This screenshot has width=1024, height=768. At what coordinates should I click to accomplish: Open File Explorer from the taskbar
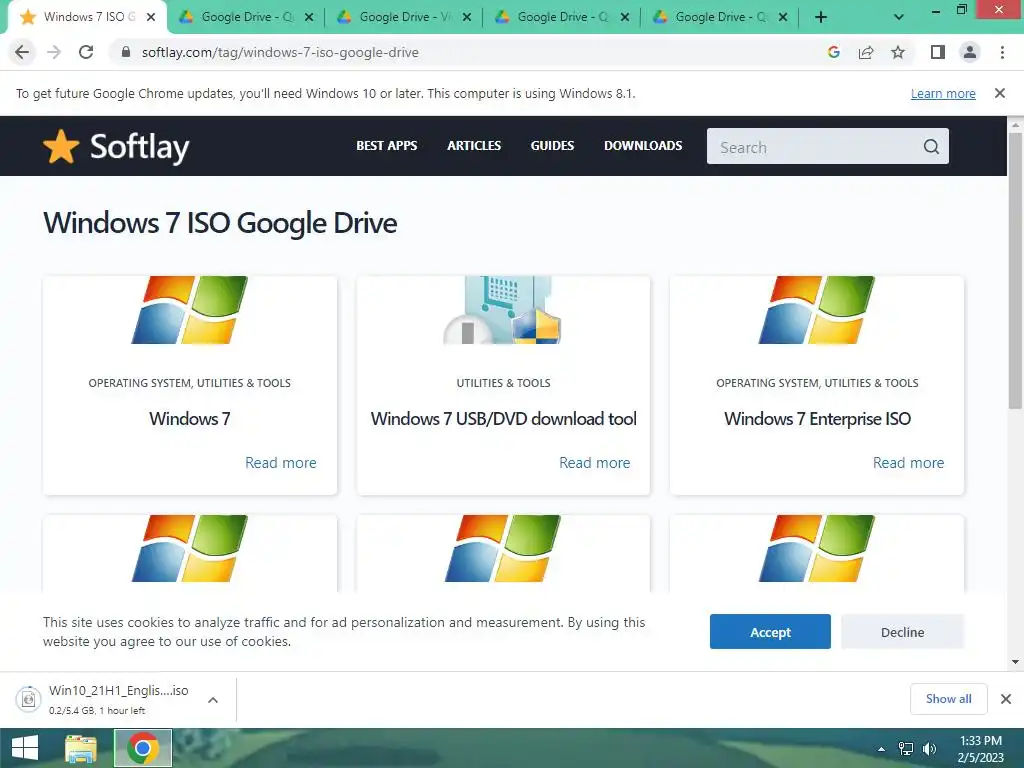[x=81, y=748]
